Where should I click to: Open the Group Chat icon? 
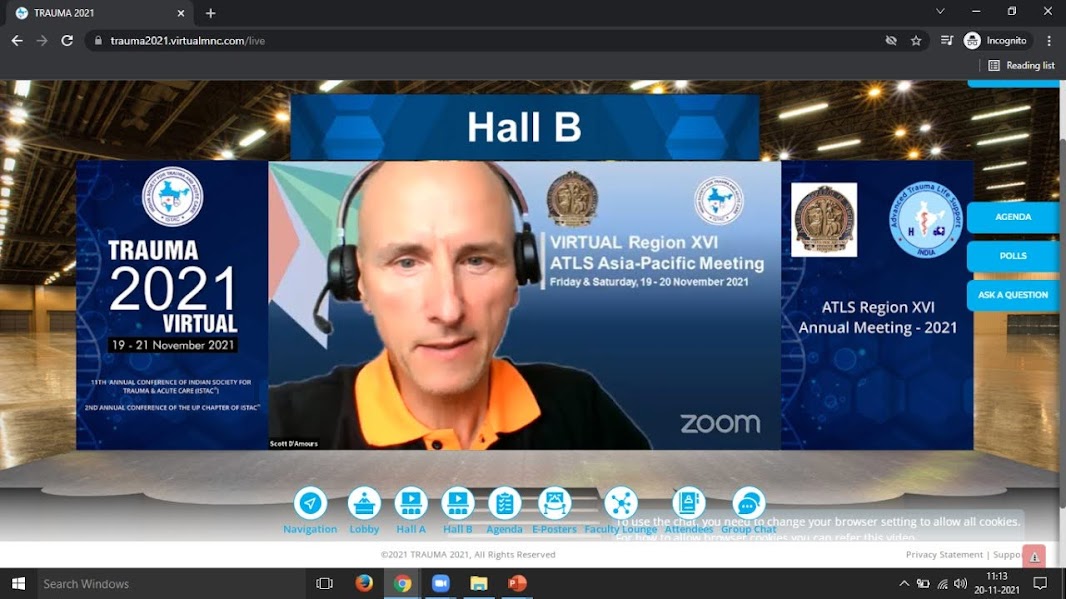pos(748,503)
